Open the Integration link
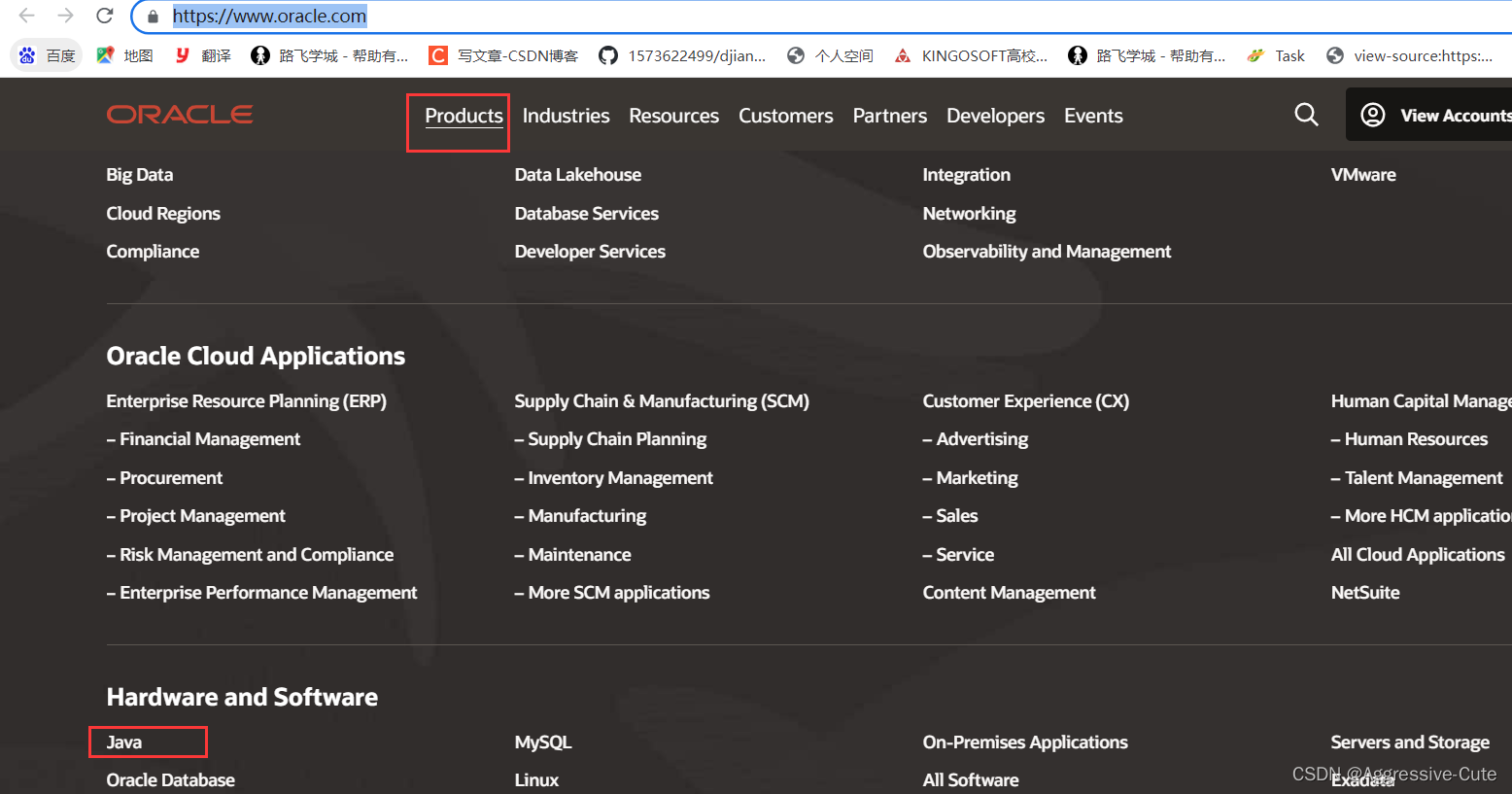The height and width of the screenshot is (794, 1512). click(x=966, y=175)
